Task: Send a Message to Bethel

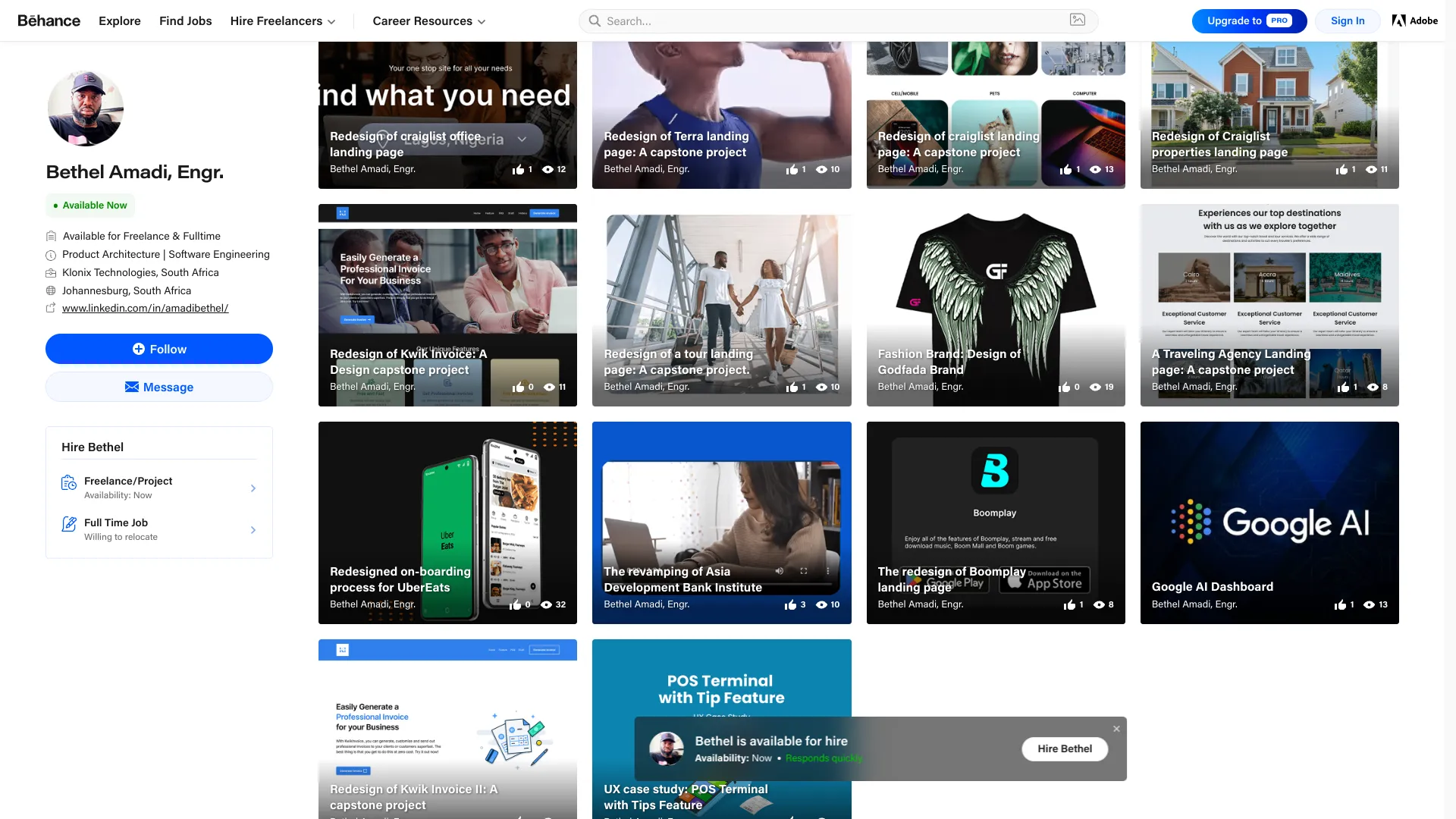Action: (159, 387)
